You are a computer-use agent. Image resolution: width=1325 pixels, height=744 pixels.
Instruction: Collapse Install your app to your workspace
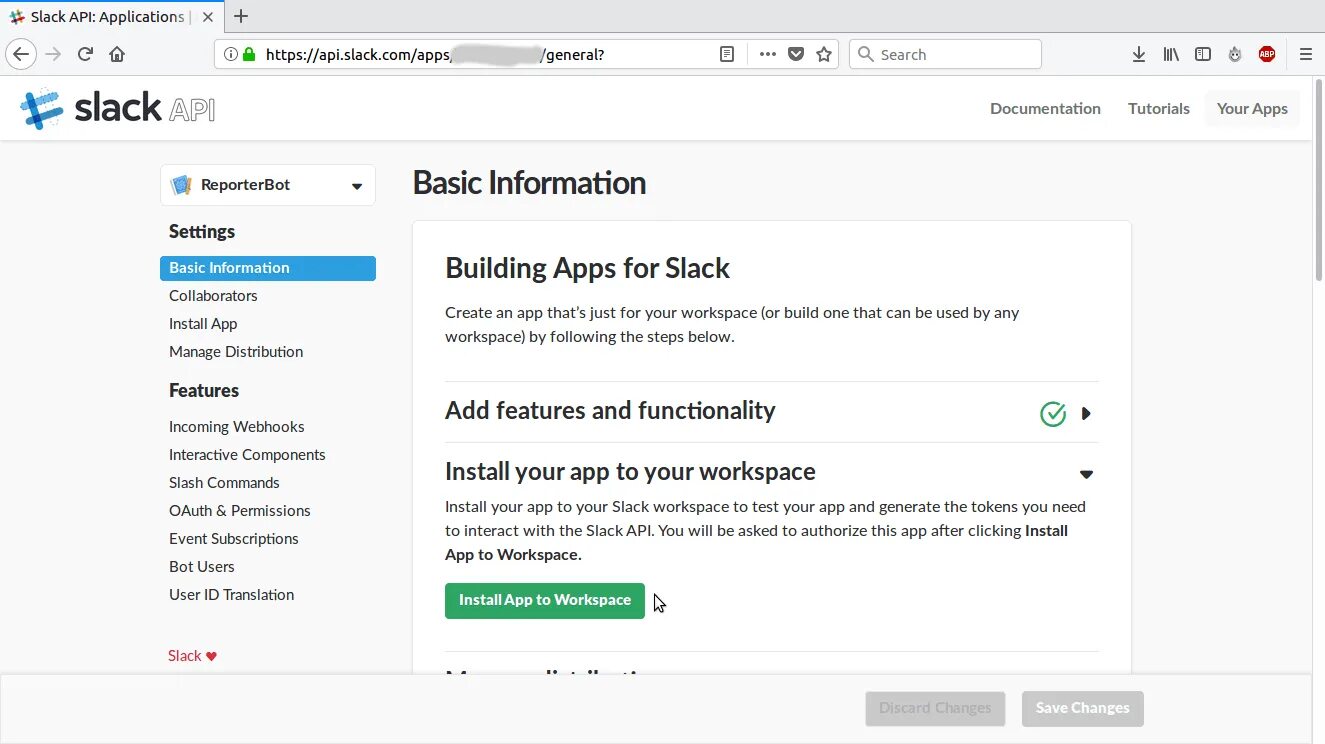[1086, 474]
